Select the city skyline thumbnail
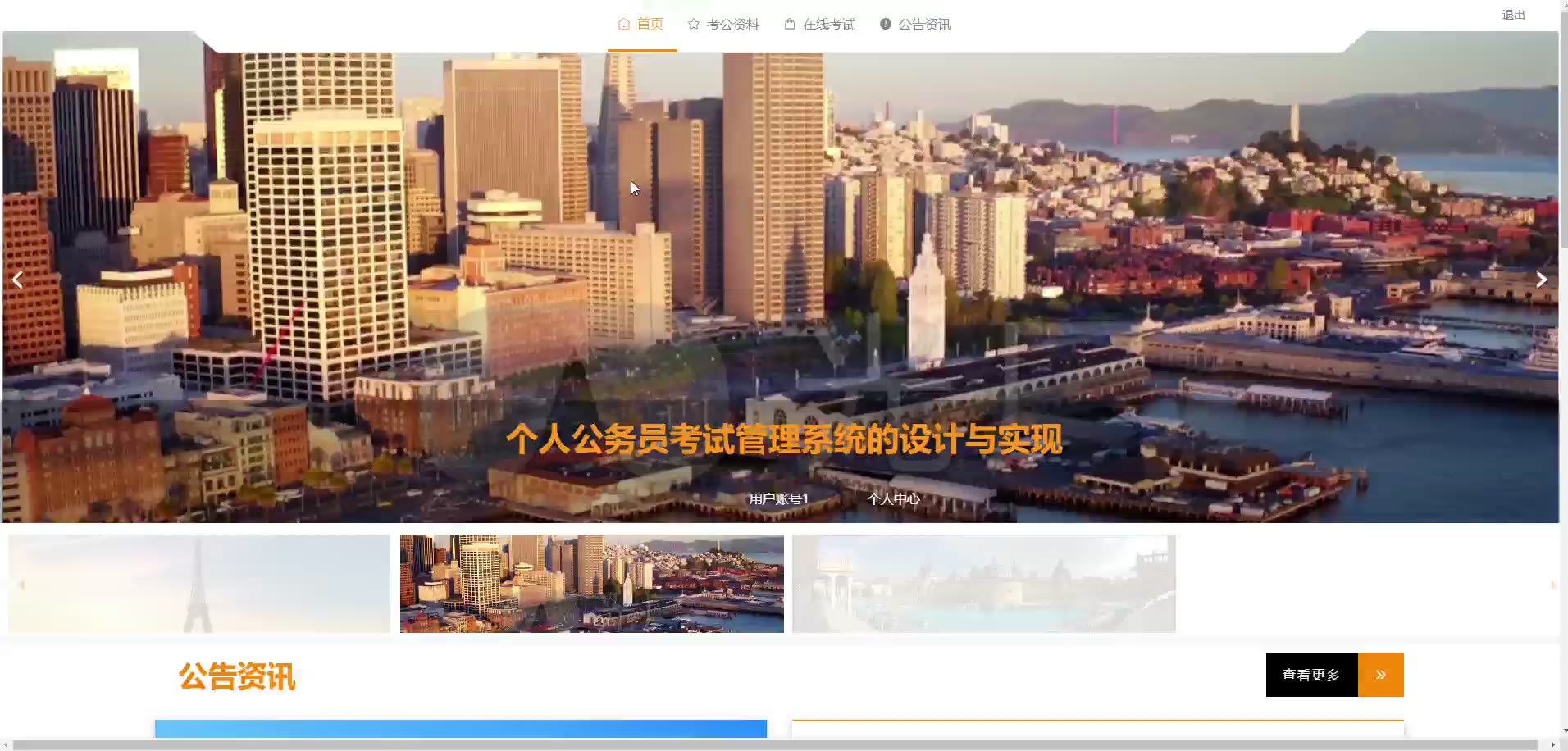The height and width of the screenshot is (751, 1568). click(592, 584)
